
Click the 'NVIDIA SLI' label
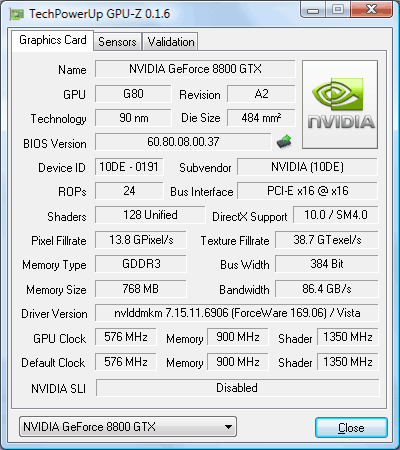[x=58, y=389]
